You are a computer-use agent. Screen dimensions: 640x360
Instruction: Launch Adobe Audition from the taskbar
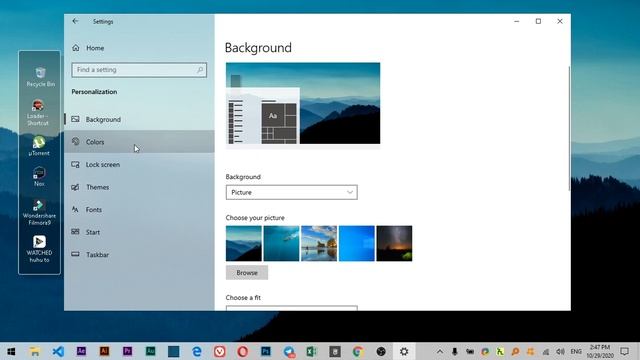pyautogui.click(x=150, y=351)
